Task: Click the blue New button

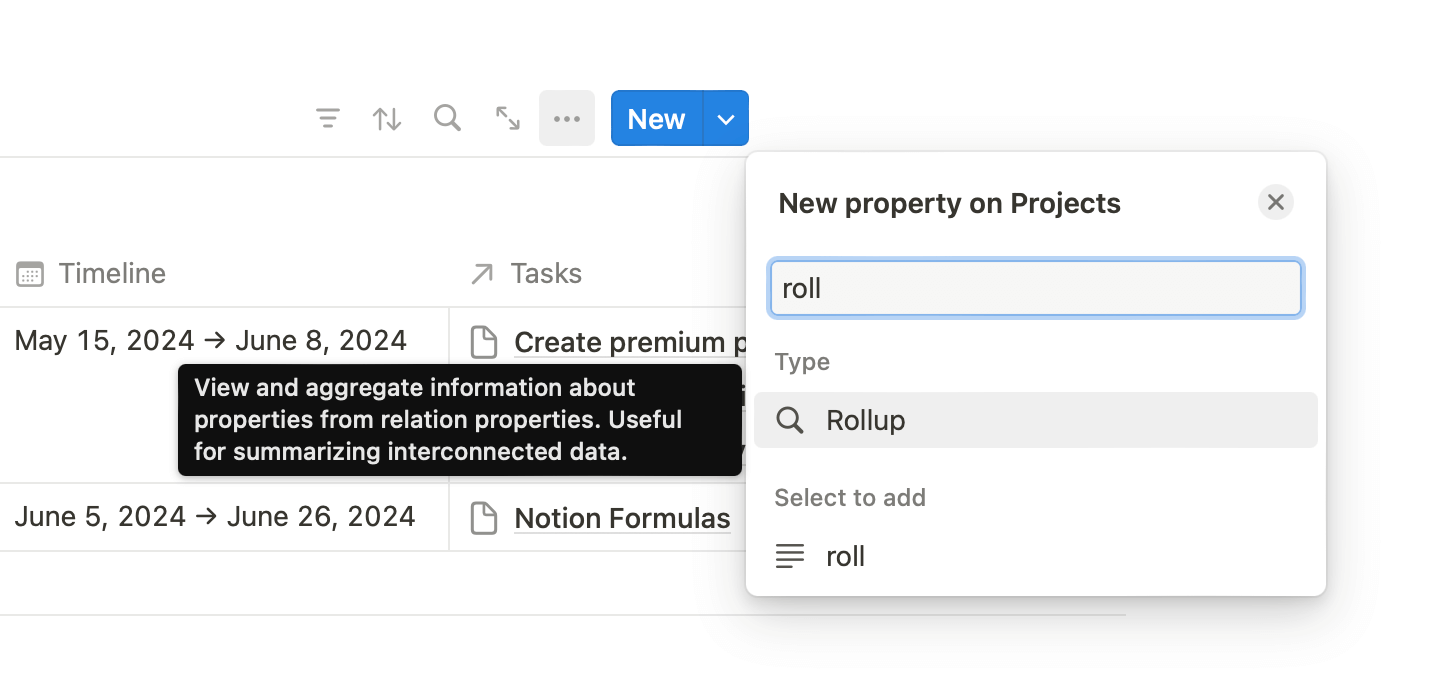Action: 655,118
